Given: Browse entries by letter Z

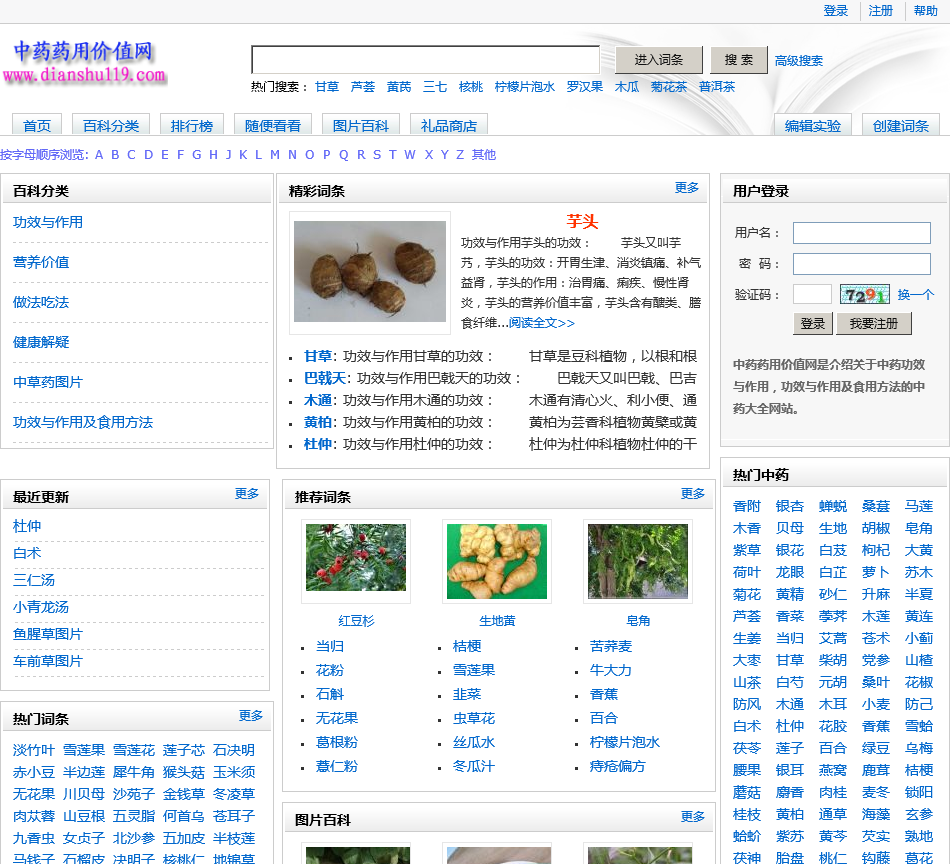Looking at the screenshot, I should tap(460, 155).
